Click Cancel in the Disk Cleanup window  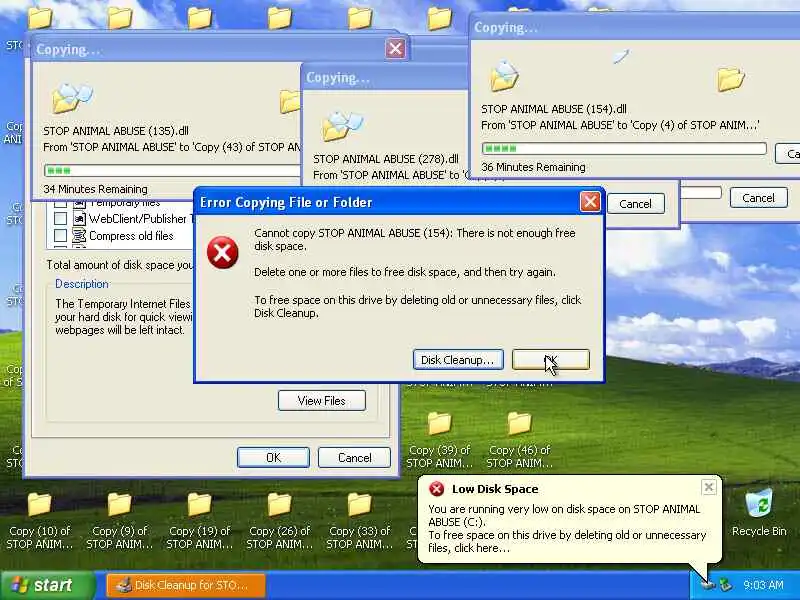pyautogui.click(x=355, y=458)
